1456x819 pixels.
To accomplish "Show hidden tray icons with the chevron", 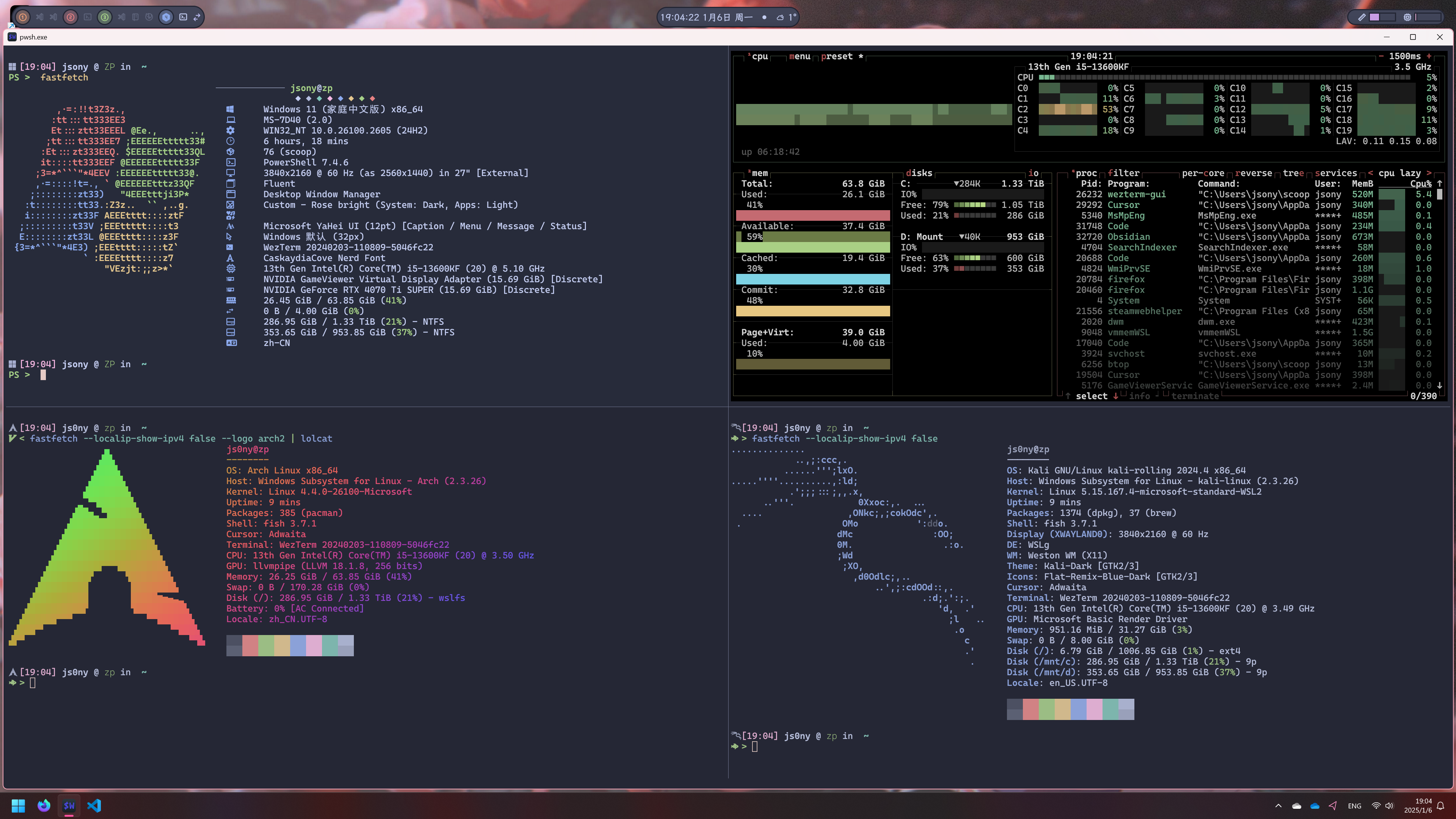I will click(x=1278, y=805).
